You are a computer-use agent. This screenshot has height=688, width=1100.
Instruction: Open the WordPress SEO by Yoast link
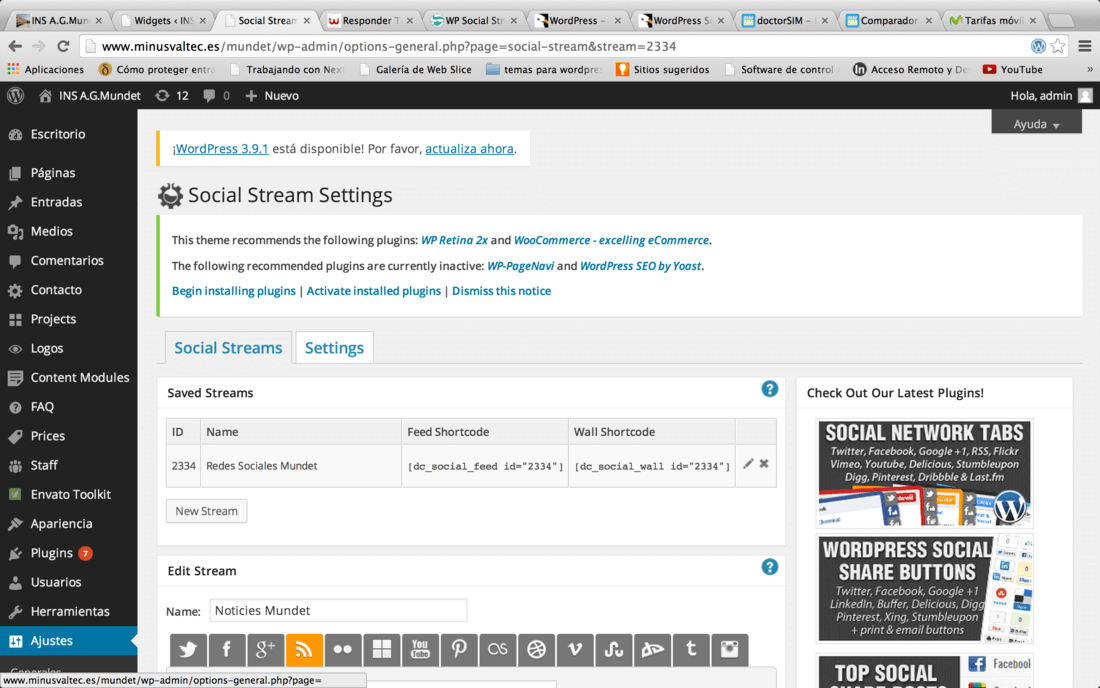click(640, 266)
